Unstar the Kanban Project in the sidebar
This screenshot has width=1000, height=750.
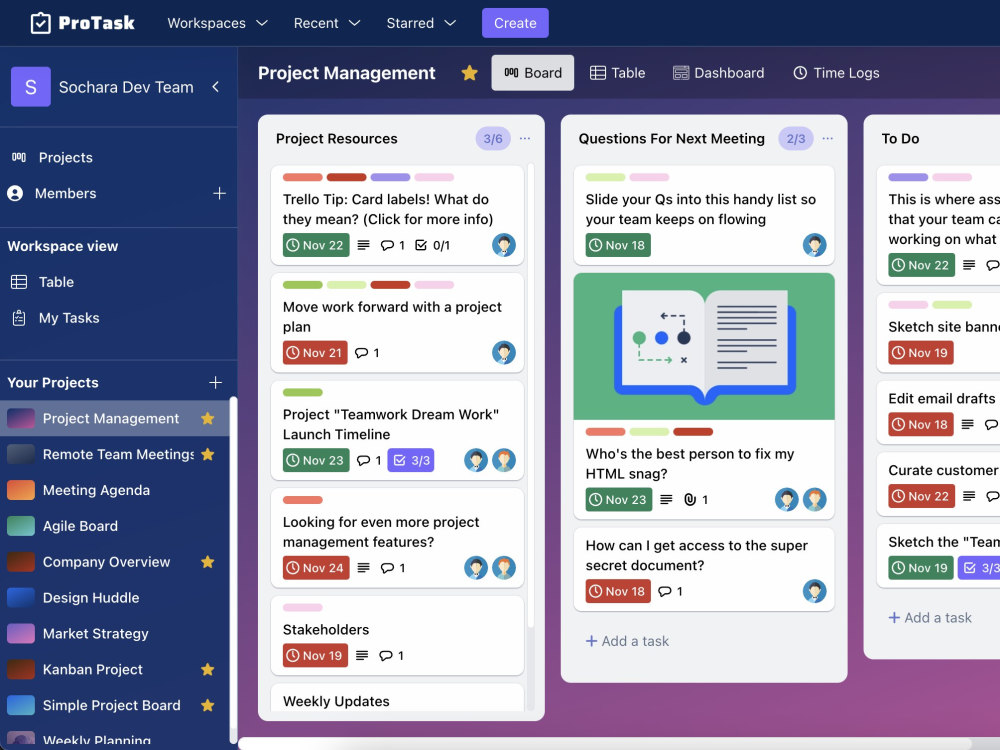click(x=207, y=669)
